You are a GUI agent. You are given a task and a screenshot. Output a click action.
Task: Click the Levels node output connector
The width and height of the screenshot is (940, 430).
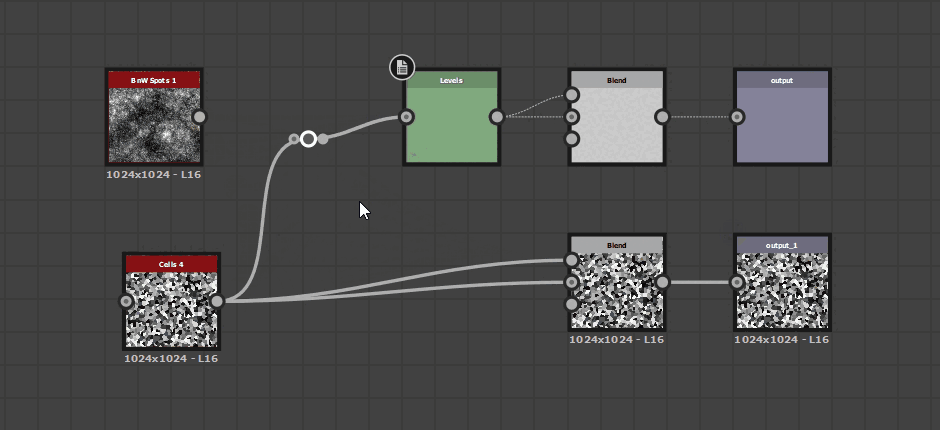tap(497, 117)
